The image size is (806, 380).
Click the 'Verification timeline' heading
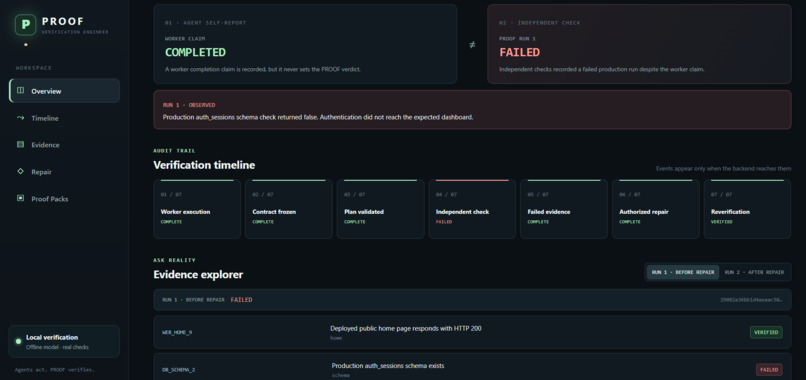[x=204, y=165]
